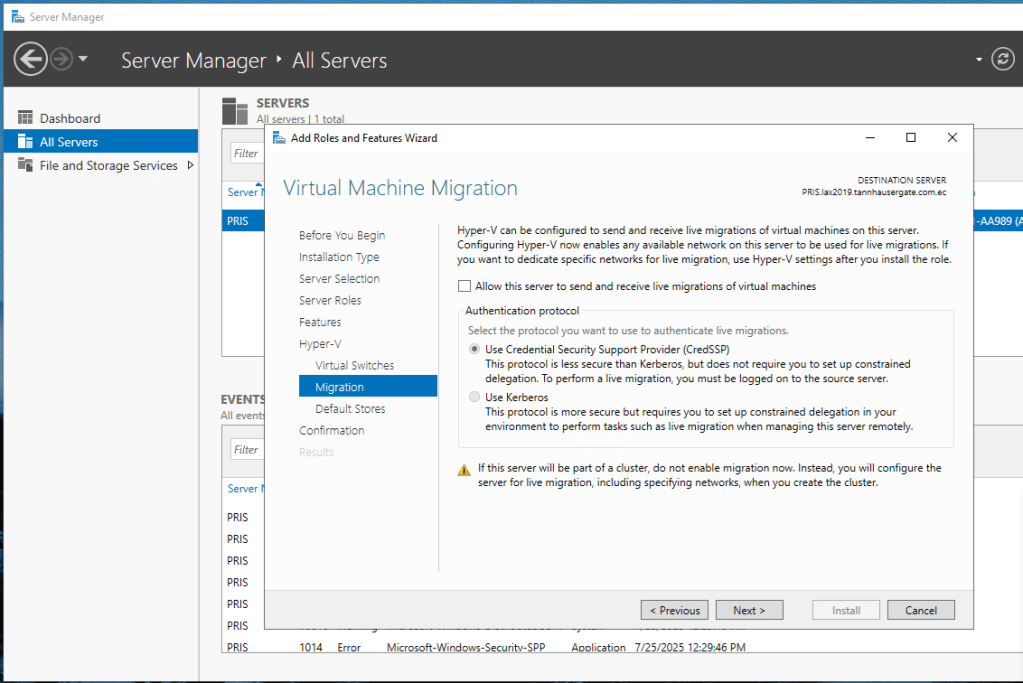Viewport: 1023px width, 683px height.
Task: Click the back navigation arrow in Server Manager
Action: [x=30, y=60]
